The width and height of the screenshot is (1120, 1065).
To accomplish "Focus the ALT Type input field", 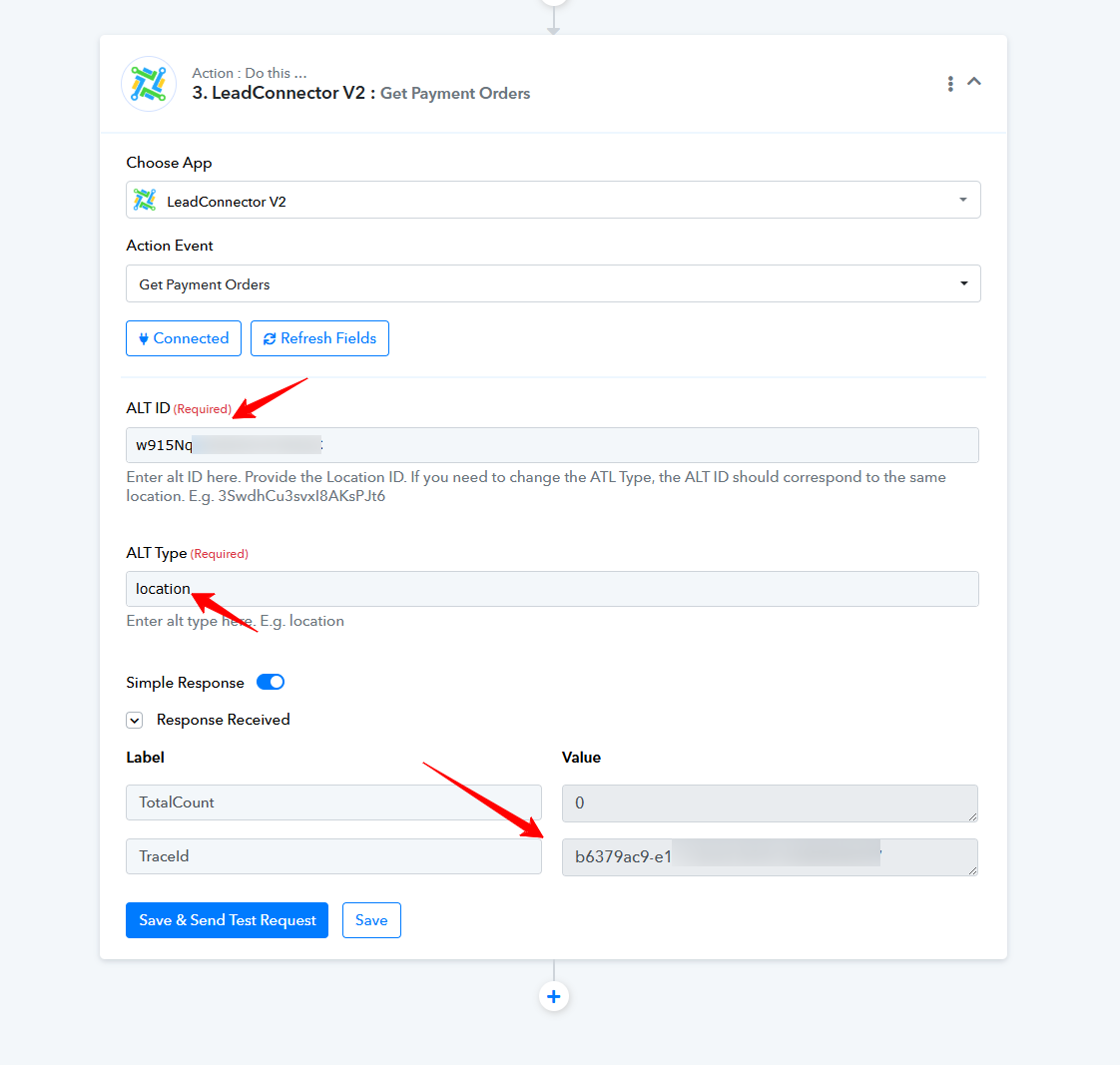I will click(552, 589).
